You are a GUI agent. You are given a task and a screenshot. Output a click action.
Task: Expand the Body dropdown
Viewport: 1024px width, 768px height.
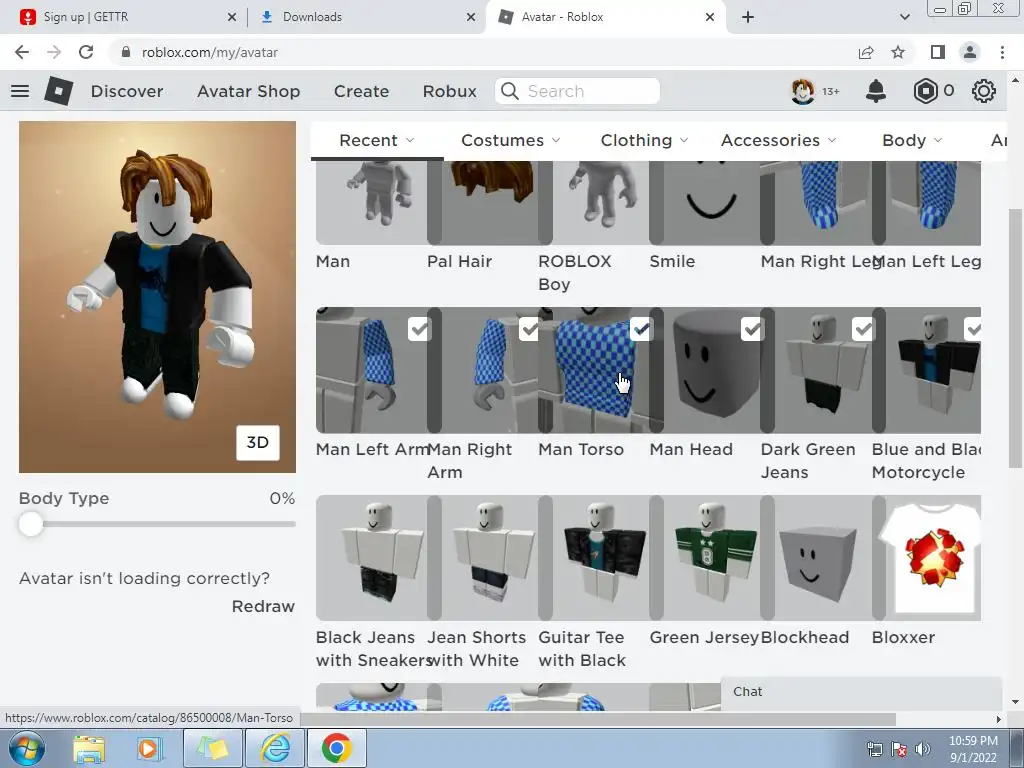click(912, 140)
